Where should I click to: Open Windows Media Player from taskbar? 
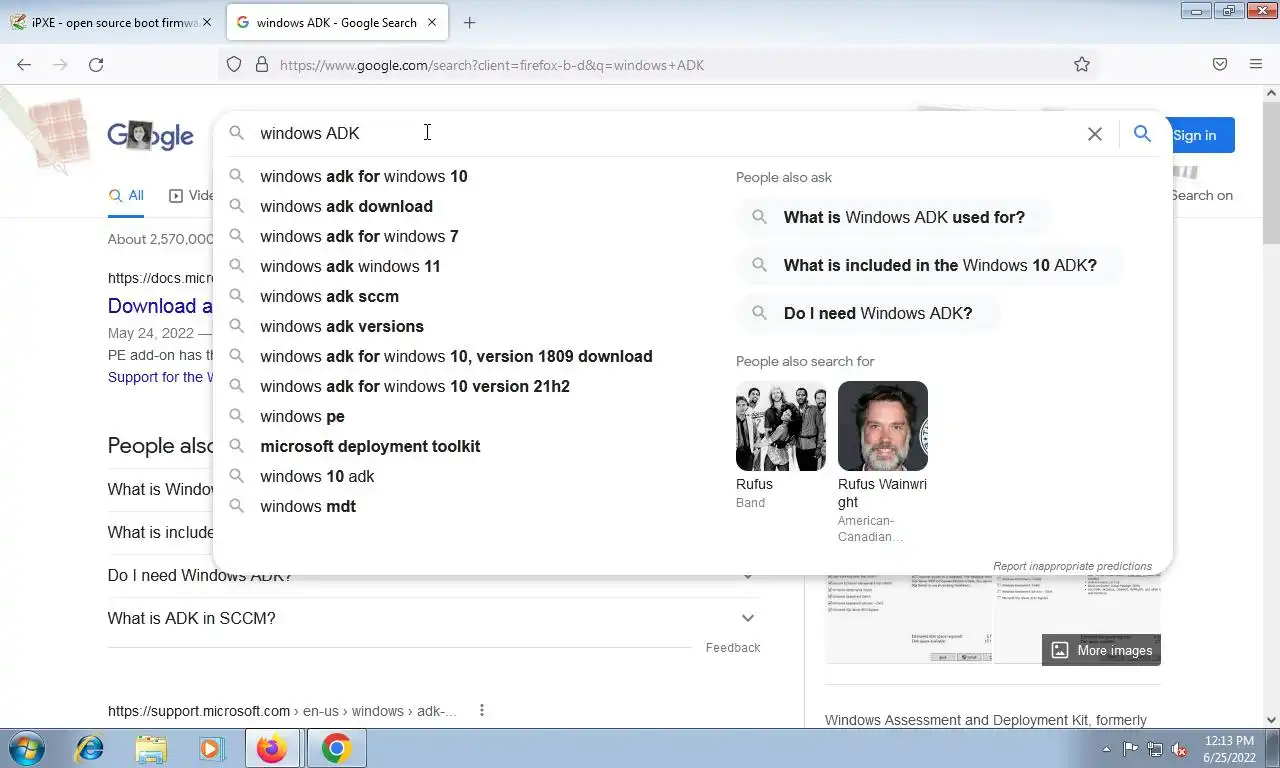211,748
